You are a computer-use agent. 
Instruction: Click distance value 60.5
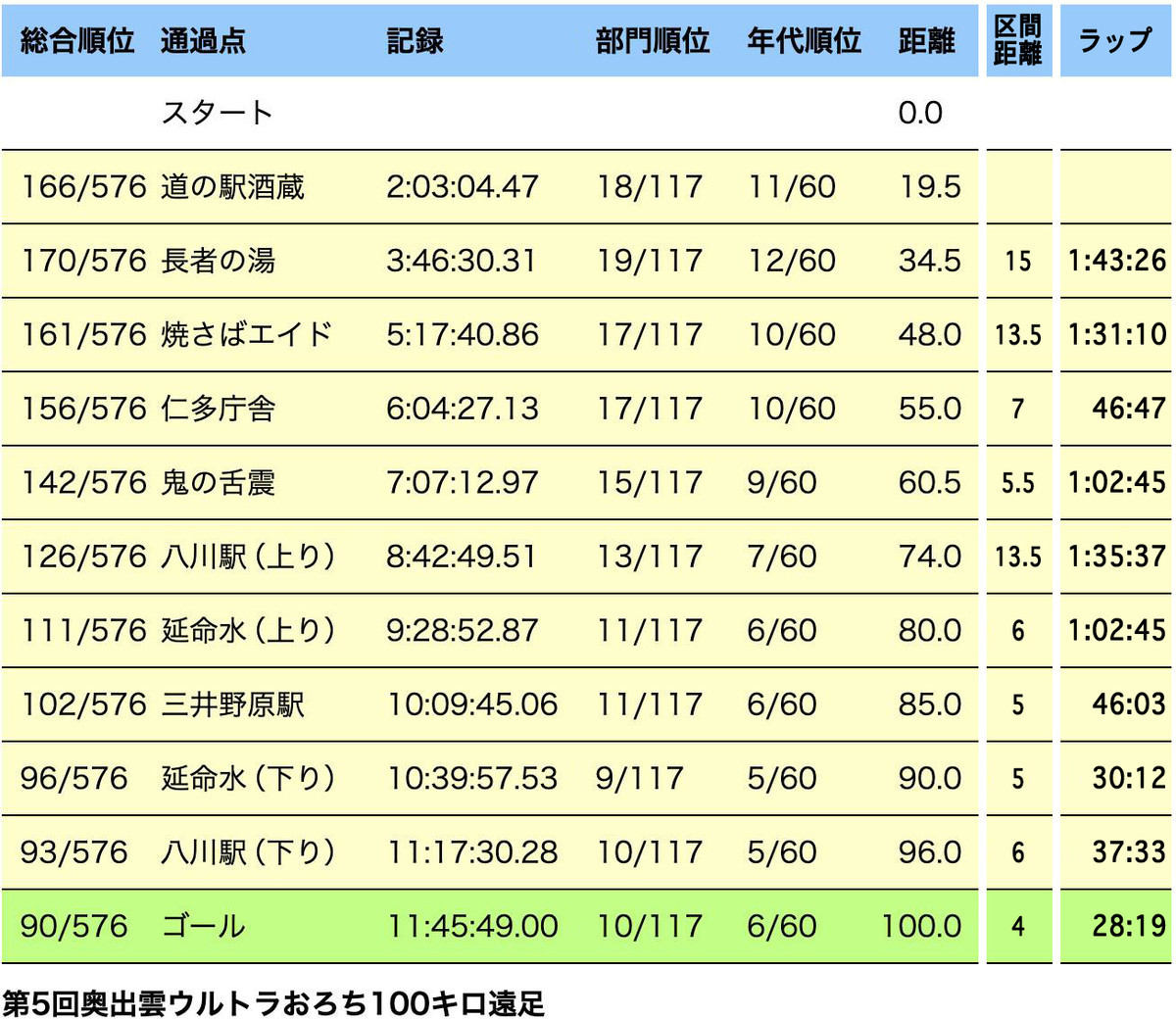pos(930,483)
